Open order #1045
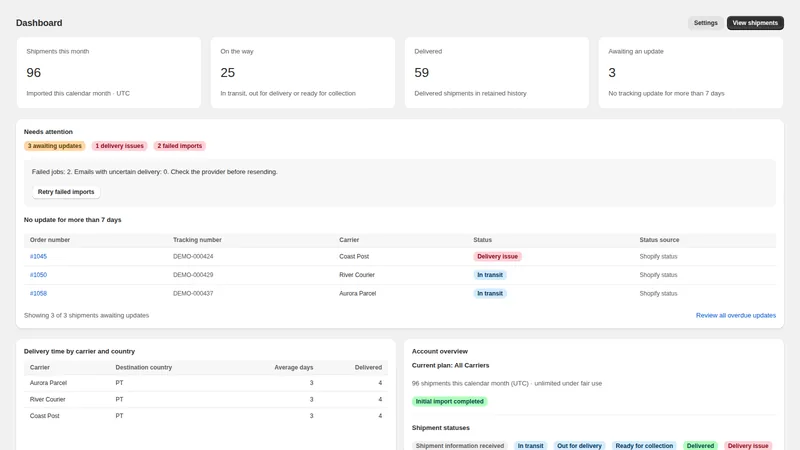The height and width of the screenshot is (450, 800). 38,257
